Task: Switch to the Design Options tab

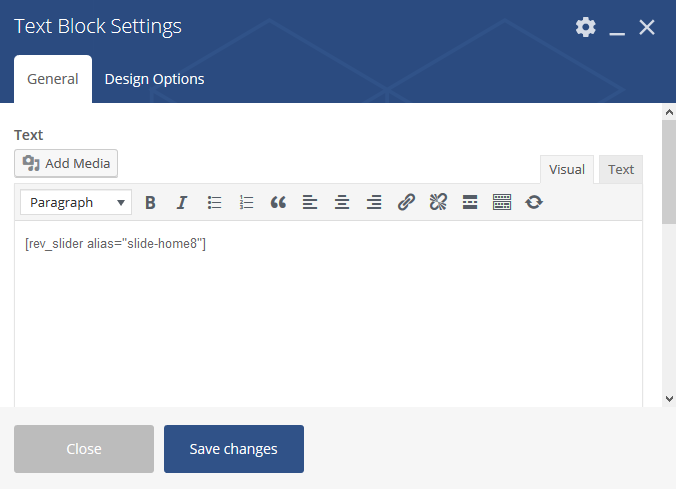Action: pyautogui.click(x=154, y=79)
